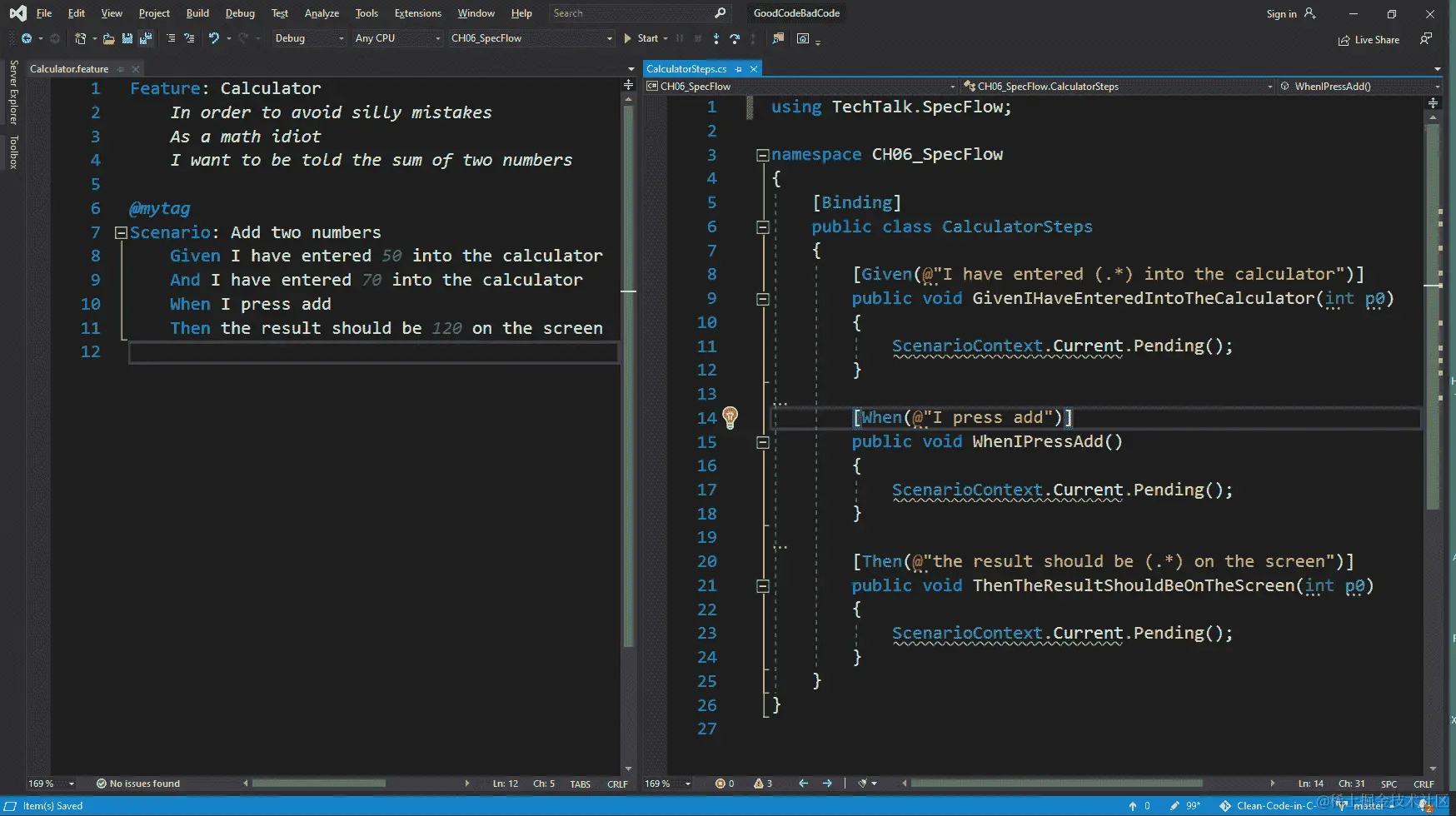The height and width of the screenshot is (816, 1456).
Task: Open the Toolbox side tab
Action: coord(13,152)
